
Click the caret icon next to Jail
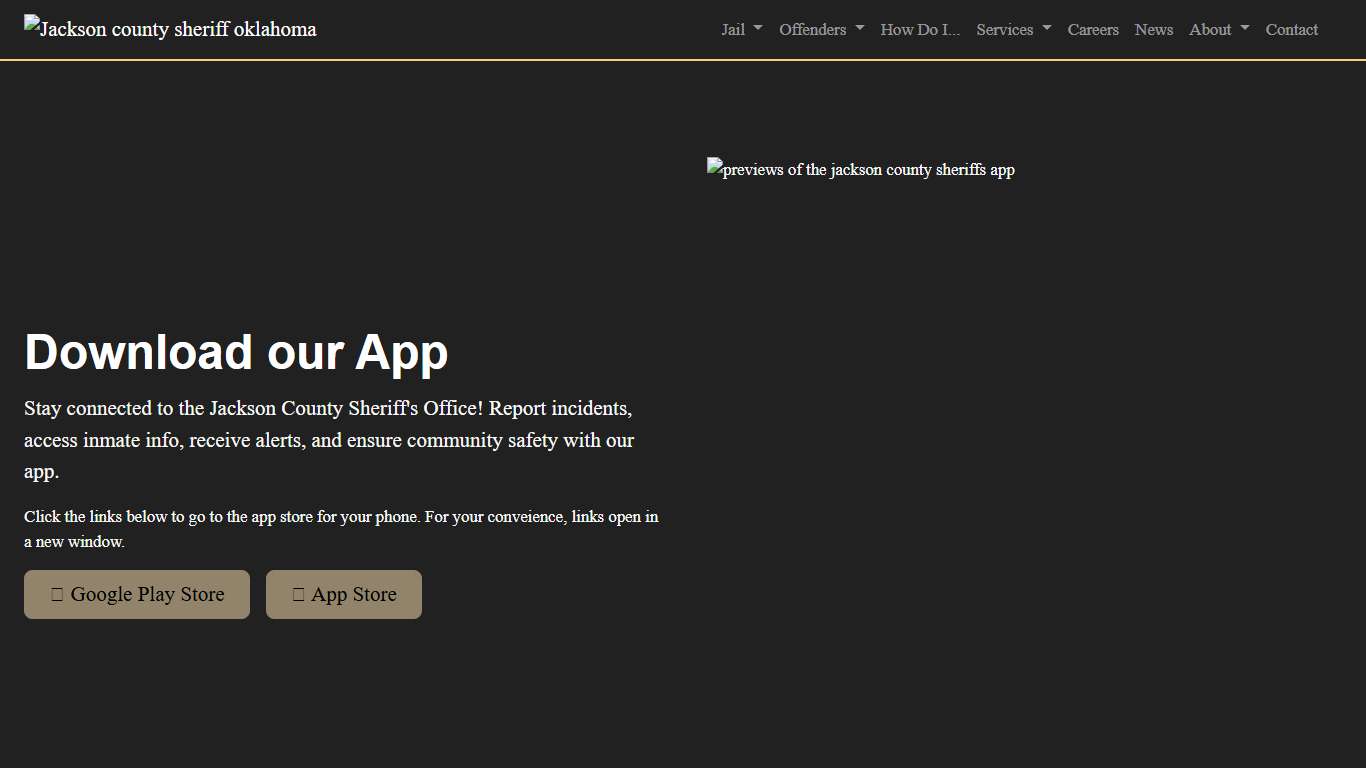[x=757, y=30]
